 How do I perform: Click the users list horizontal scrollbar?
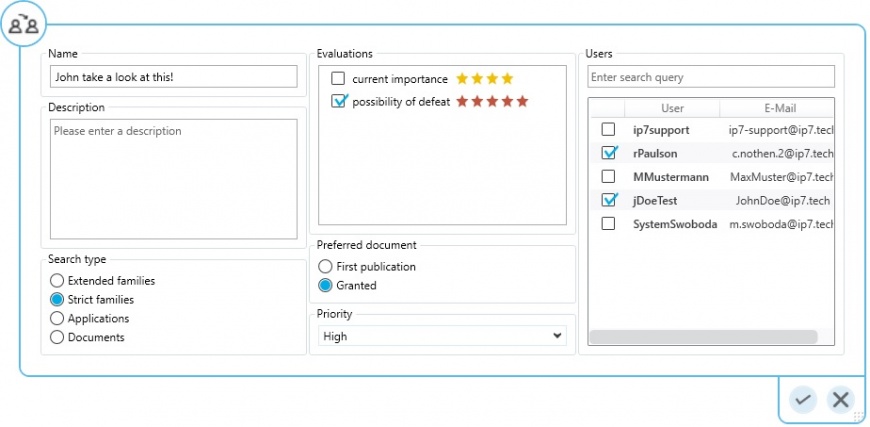pos(703,337)
